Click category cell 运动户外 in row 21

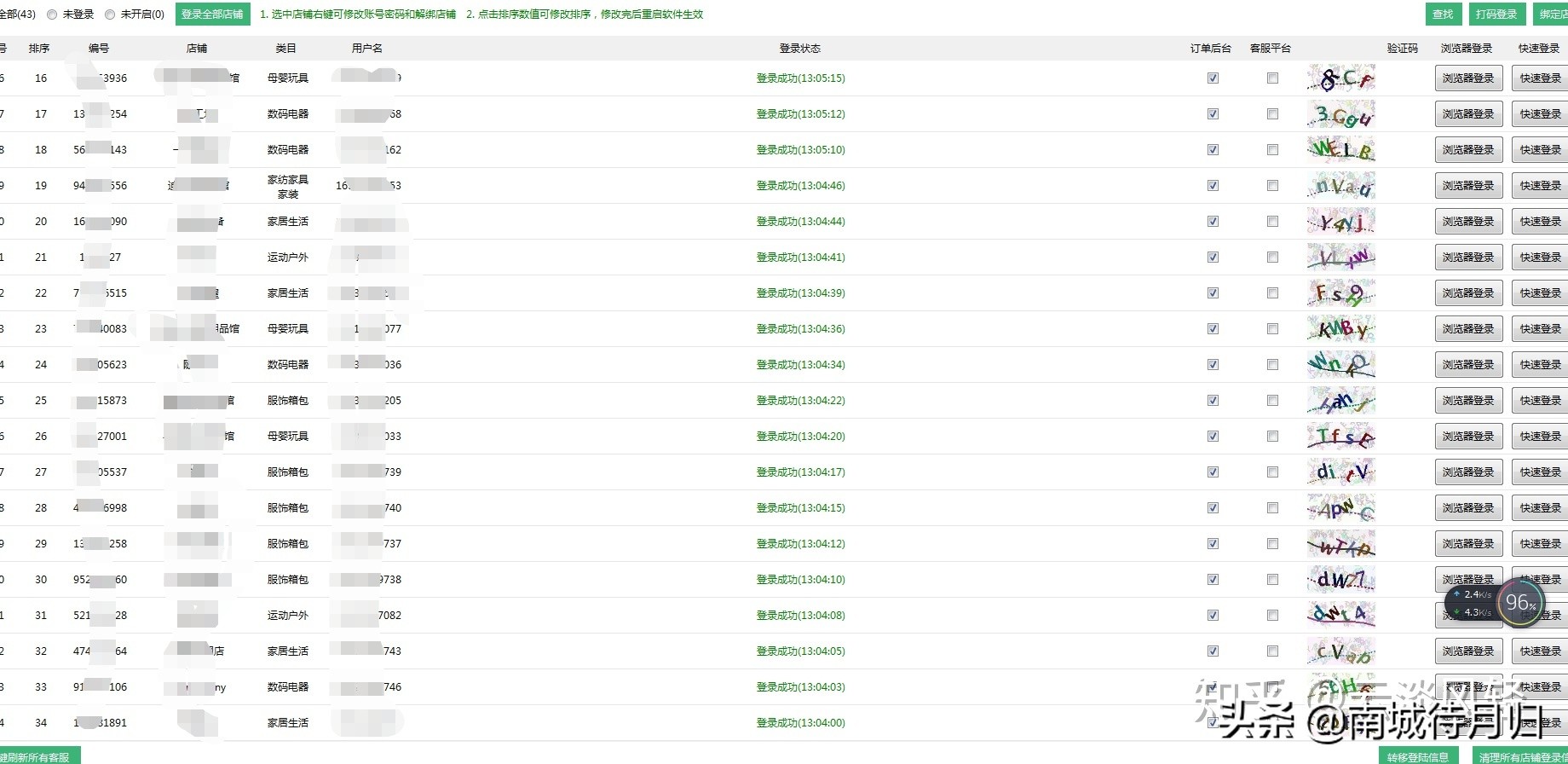288,258
